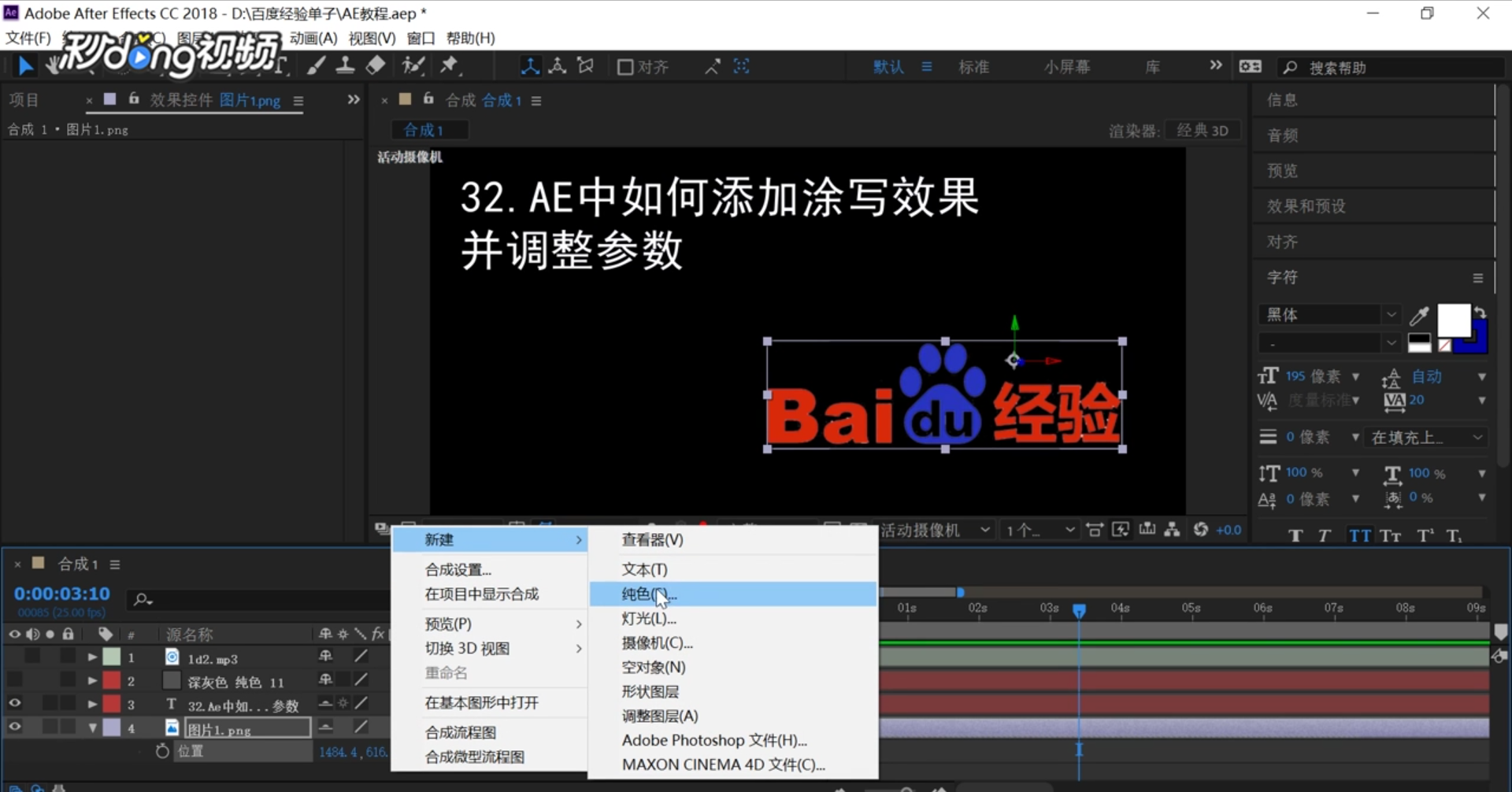Select the Selection arrow tool
The image size is (1512, 792).
[25, 67]
